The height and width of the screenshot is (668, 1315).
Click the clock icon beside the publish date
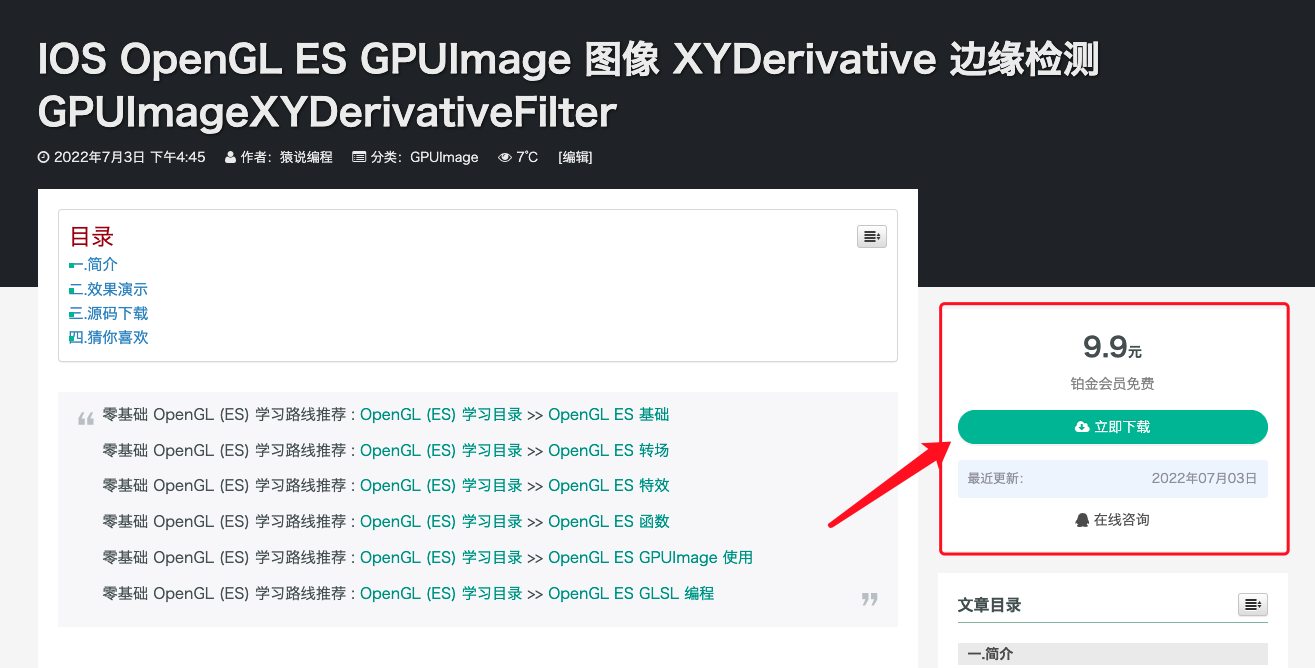tap(42, 157)
